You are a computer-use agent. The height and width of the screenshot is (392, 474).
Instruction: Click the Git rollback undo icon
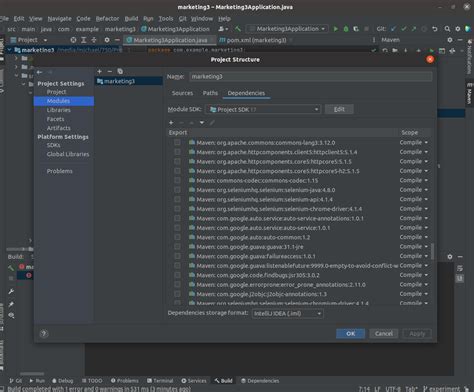[435, 29]
